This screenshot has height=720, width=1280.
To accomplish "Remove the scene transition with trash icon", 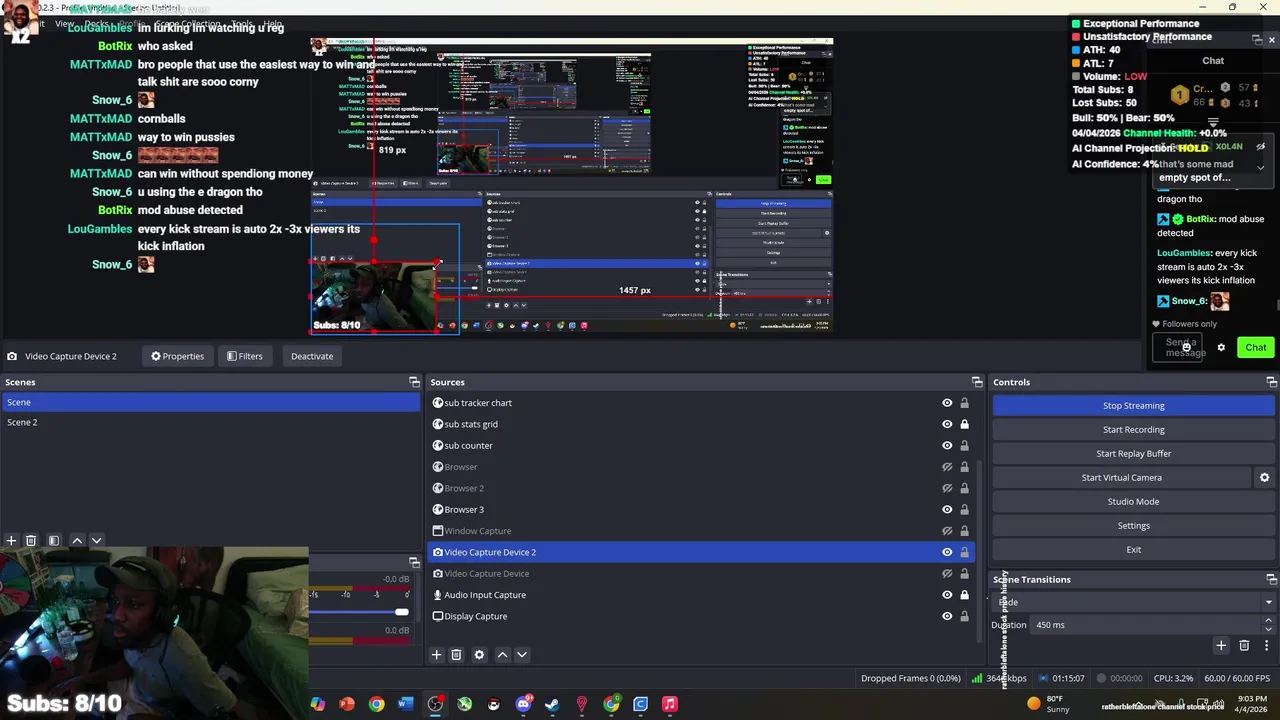I will (x=1244, y=646).
